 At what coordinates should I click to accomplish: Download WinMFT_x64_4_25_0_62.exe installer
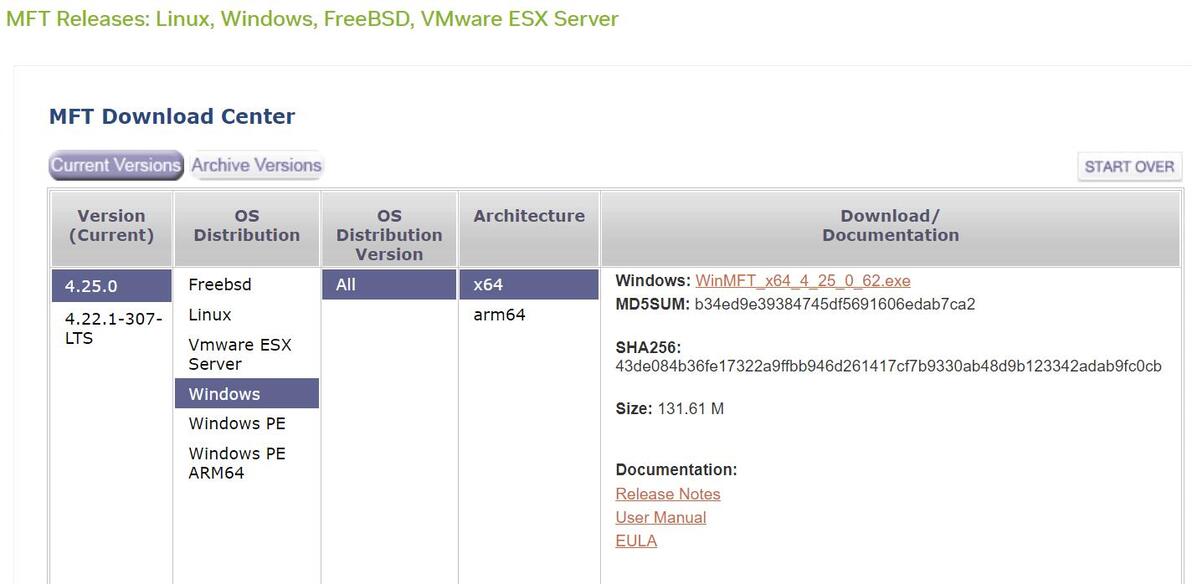click(802, 281)
